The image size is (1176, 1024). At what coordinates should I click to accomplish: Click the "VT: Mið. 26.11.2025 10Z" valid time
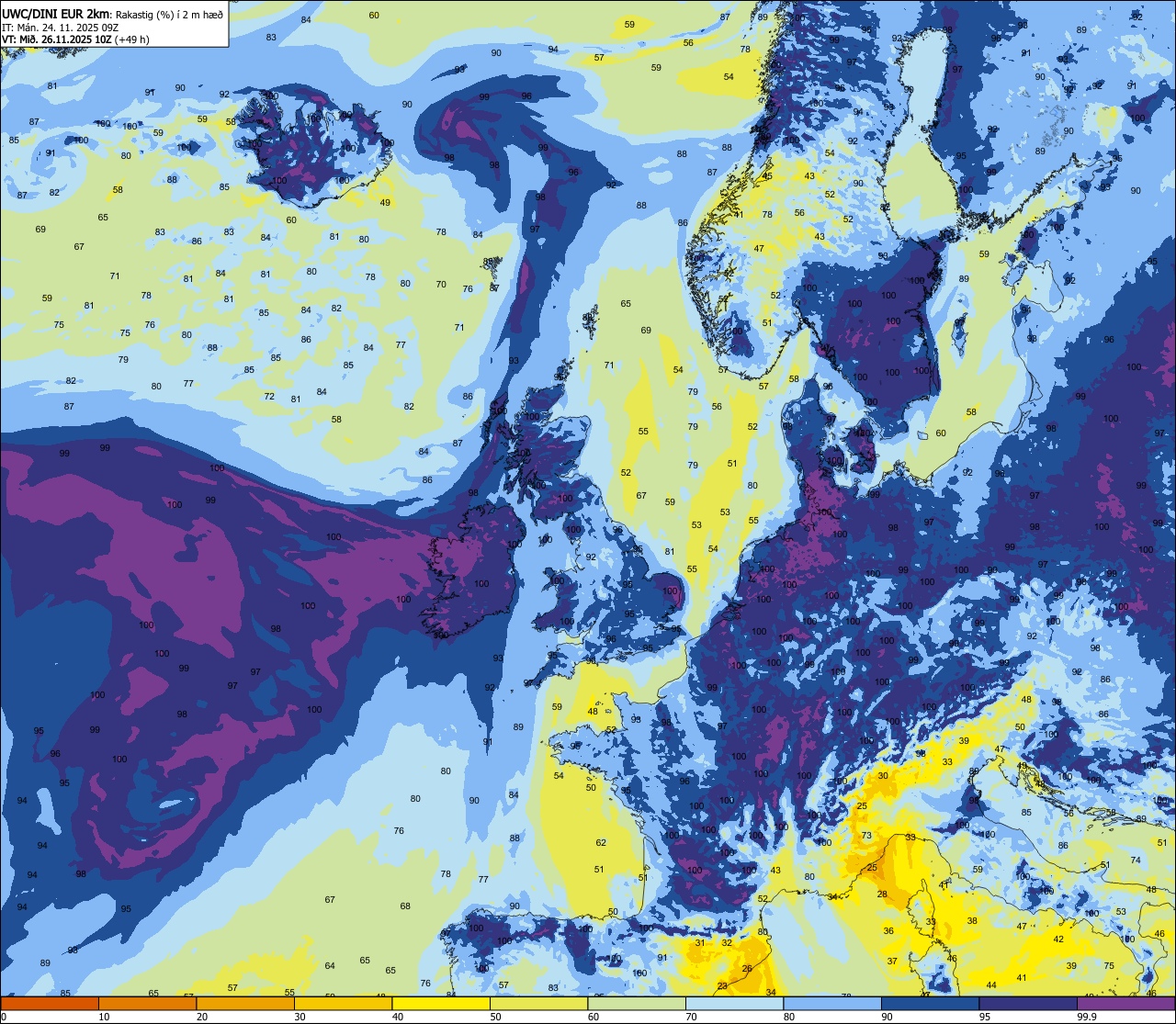point(58,39)
